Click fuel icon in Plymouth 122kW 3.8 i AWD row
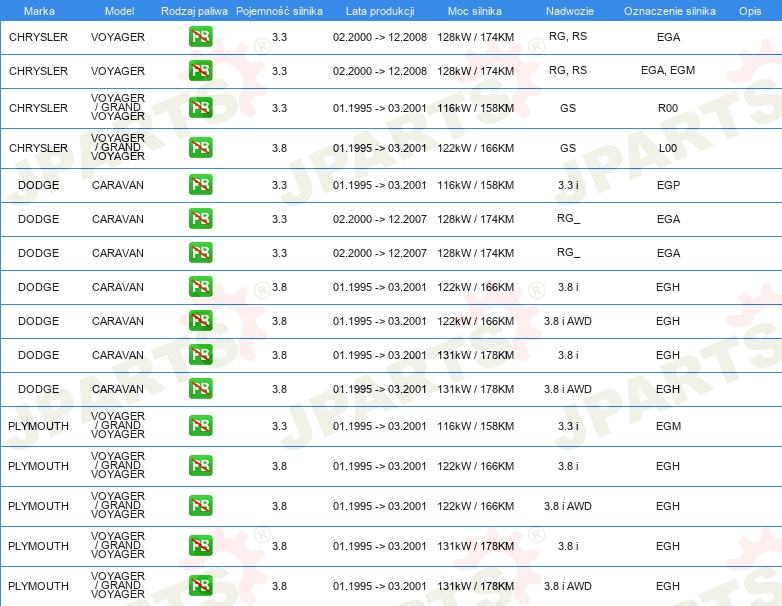The width and height of the screenshot is (782, 606). [x=200, y=505]
